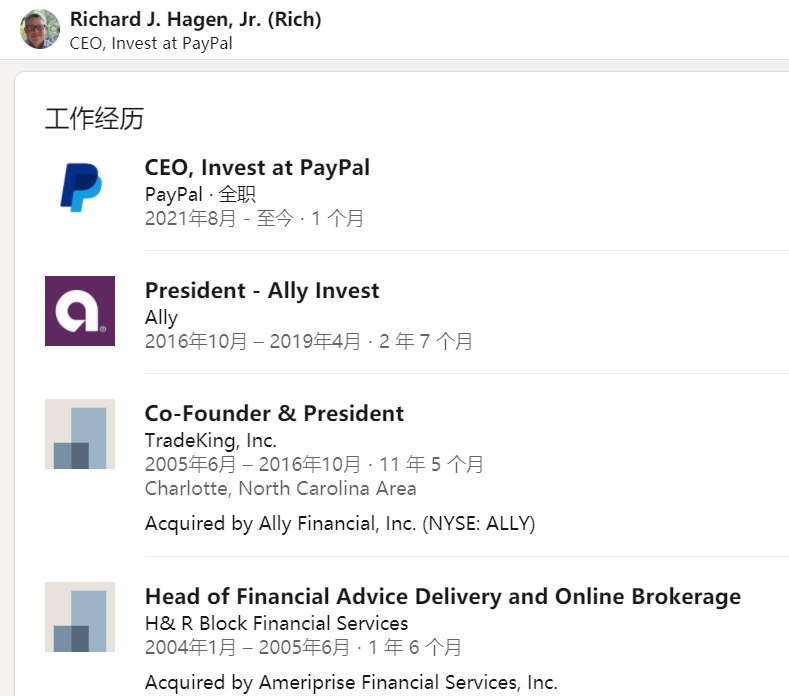The width and height of the screenshot is (789, 696).
Task: Open the PayPal company logo
Action: pyautogui.click(x=80, y=188)
